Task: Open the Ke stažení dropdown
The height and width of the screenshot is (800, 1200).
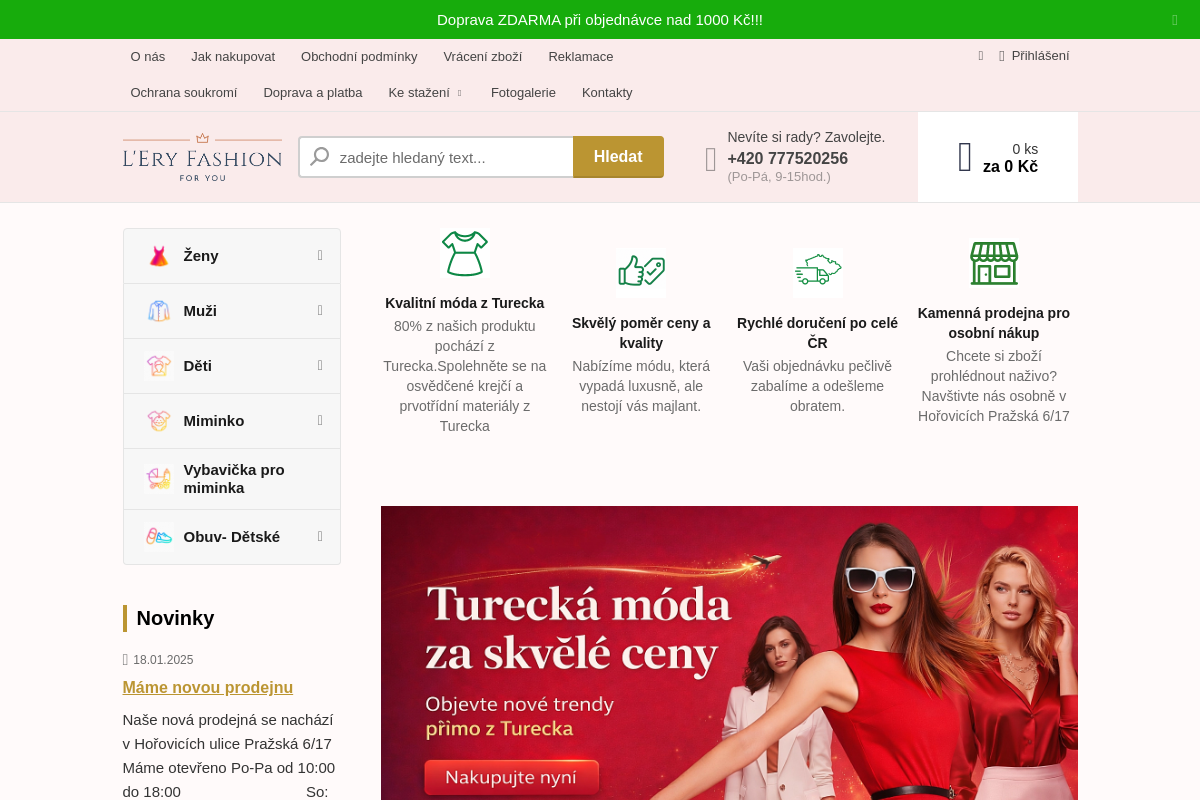Action: coord(426,92)
